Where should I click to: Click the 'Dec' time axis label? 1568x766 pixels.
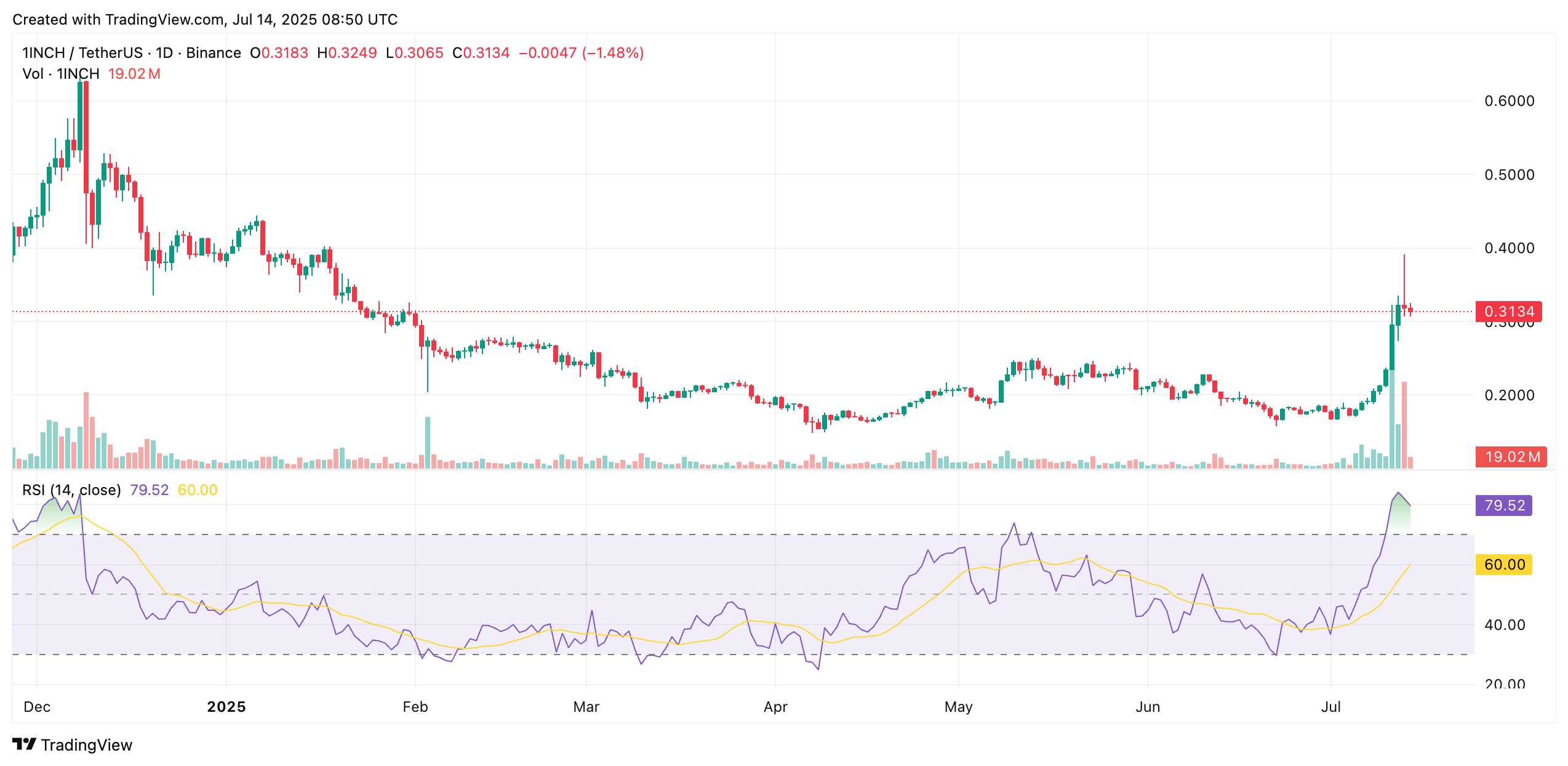(x=37, y=707)
